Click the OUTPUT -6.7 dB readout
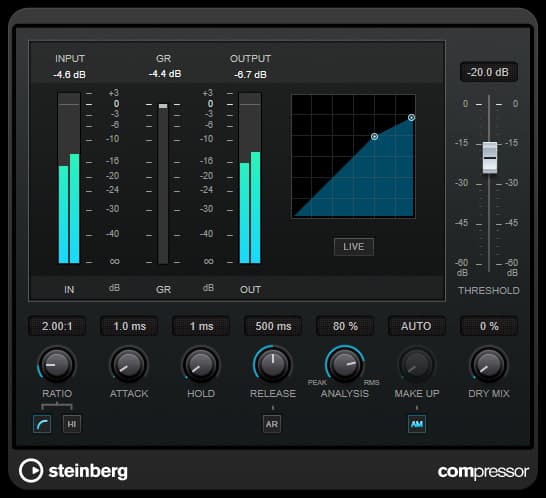546x498 pixels. pos(250,75)
